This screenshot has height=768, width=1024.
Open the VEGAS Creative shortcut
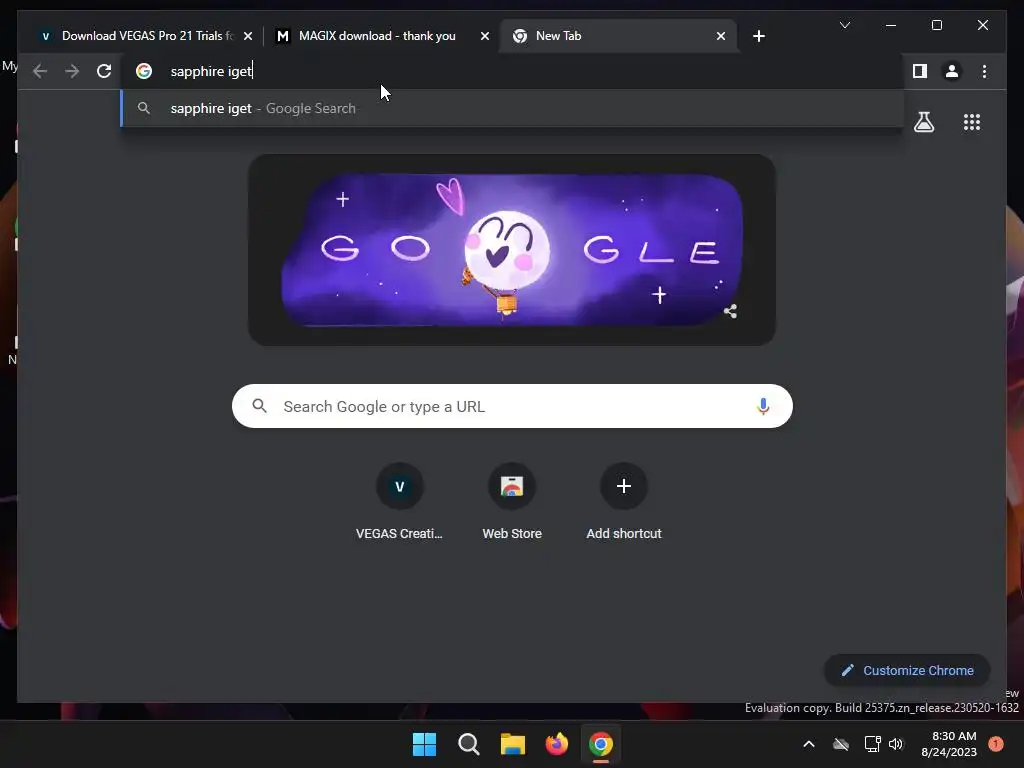[x=399, y=502]
